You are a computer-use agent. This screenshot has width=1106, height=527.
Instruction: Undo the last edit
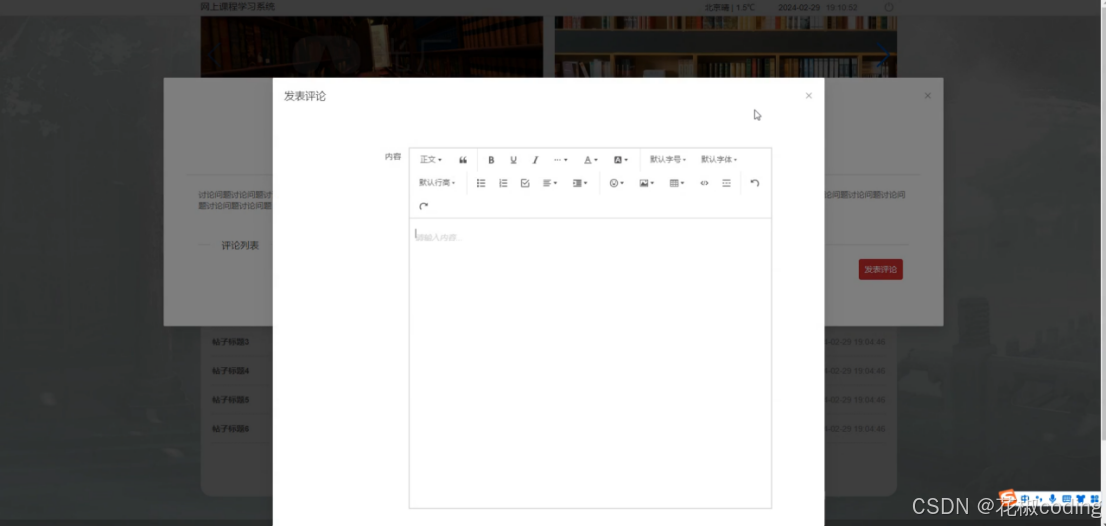755,183
